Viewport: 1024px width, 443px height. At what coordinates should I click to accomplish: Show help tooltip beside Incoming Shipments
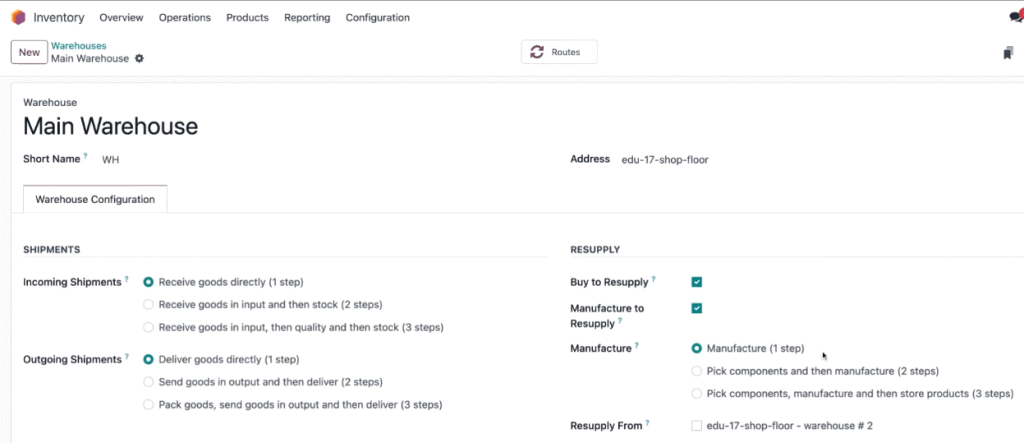[126, 280]
